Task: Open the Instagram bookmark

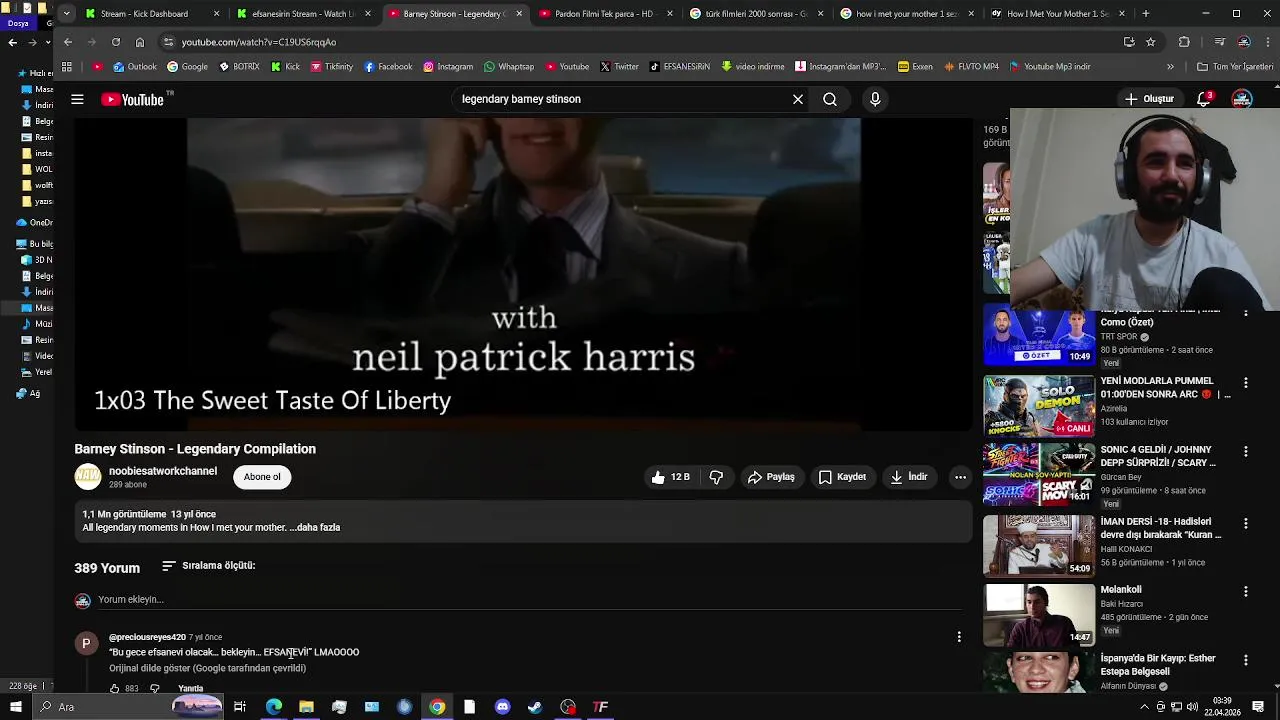Action: click(x=448, y=67)
